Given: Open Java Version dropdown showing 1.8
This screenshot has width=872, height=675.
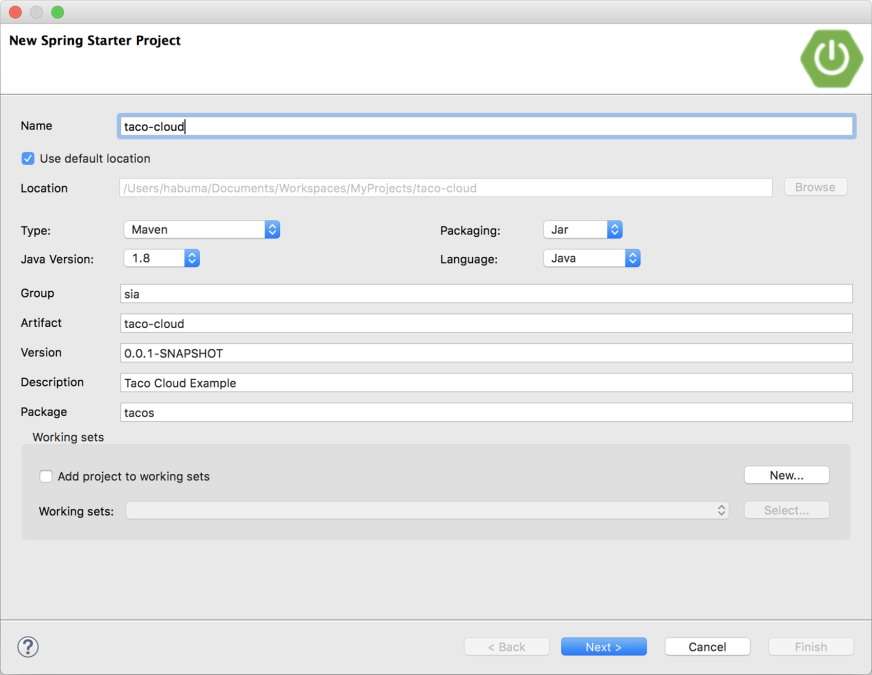Looking at the screenshot, I should pos(162,258).
